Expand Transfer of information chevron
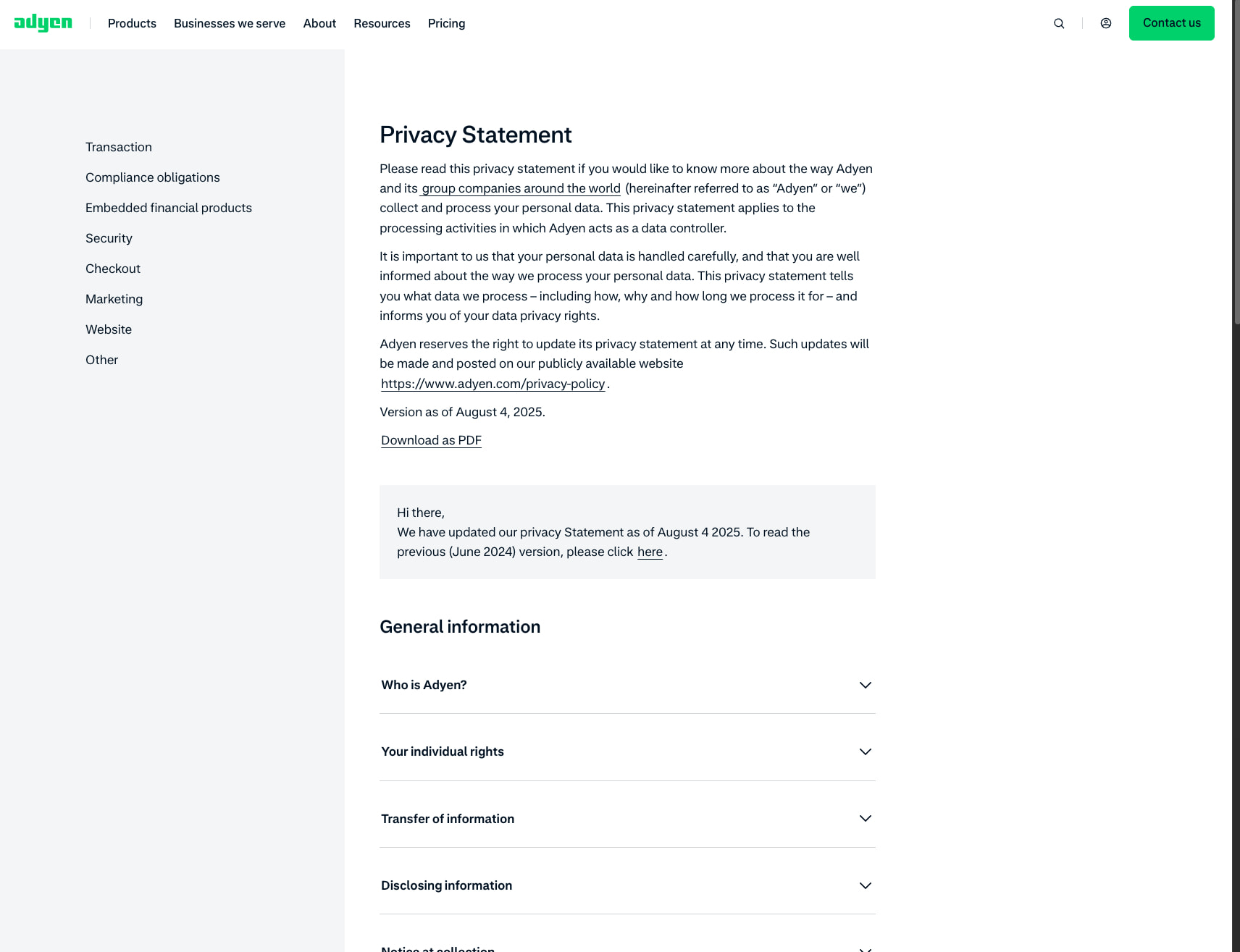The width and height of the screenshot is (1240, 952). pyautogui.click(x=865, y=818)
